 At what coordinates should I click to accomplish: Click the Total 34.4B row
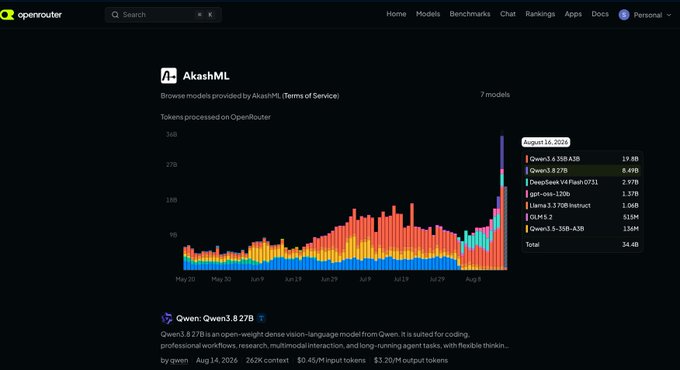click(582, 245)
